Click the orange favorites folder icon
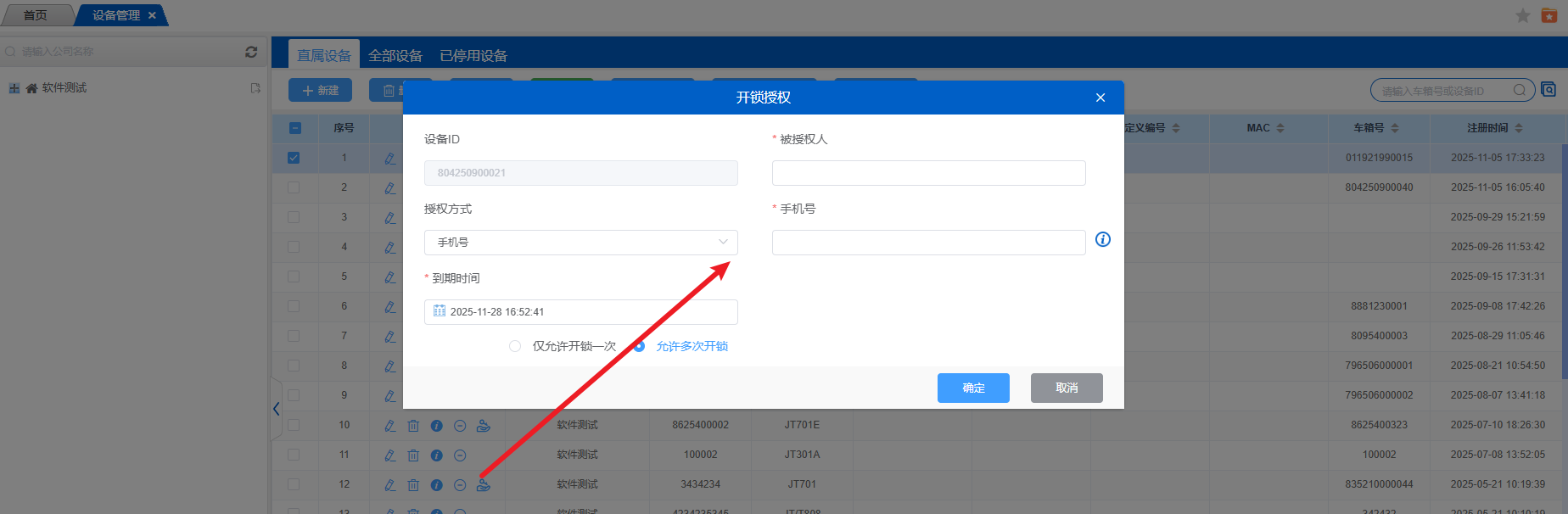1568x514 pixels. (x=1548, y=16)
